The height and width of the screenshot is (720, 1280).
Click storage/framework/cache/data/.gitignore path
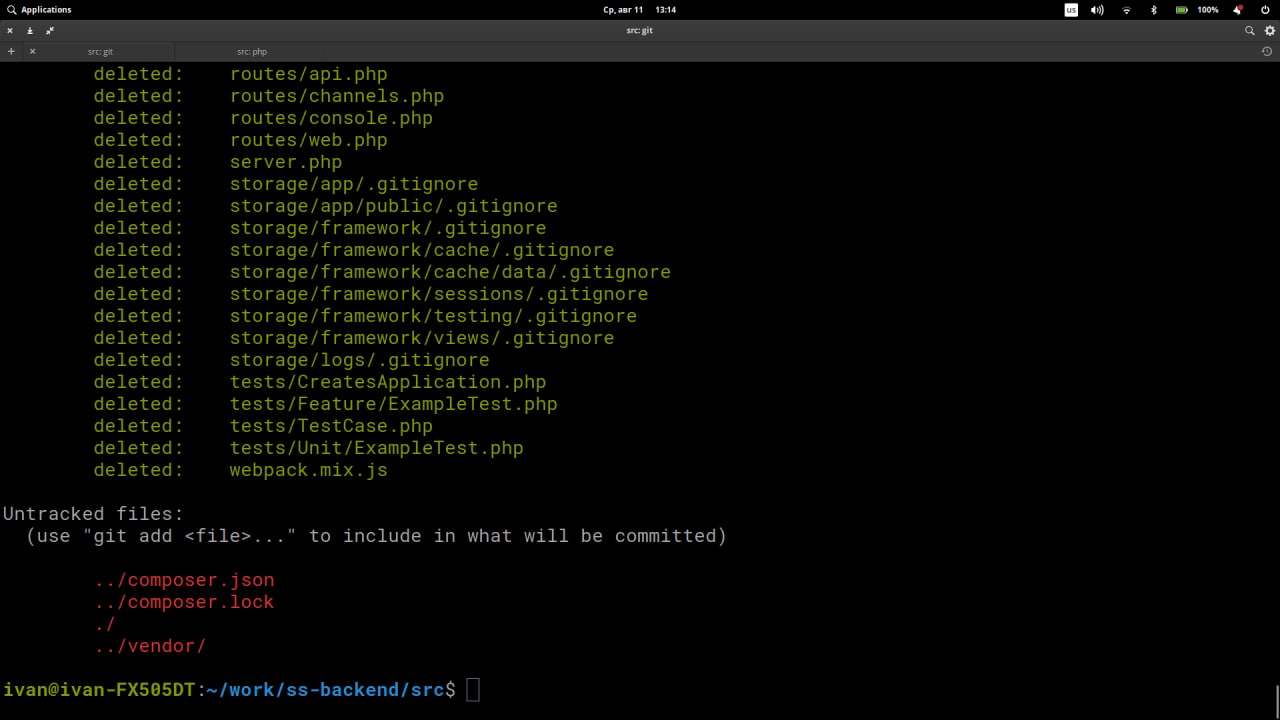point(450,272)
